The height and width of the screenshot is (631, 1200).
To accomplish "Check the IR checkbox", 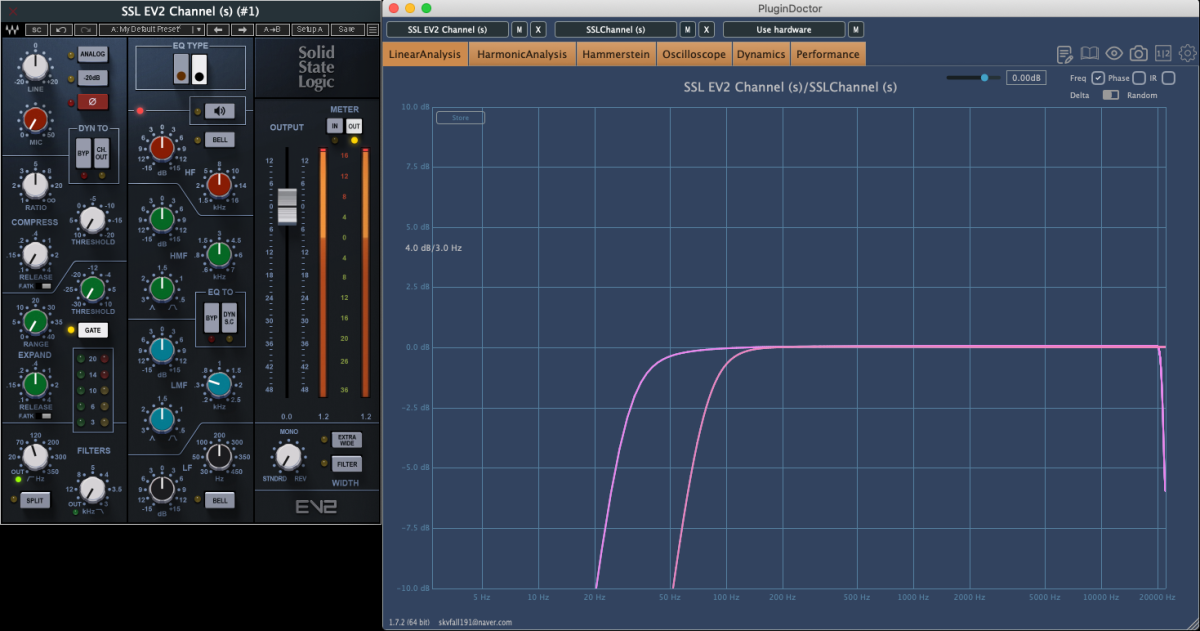I will pyautogui.click(x=1168, y=78).
